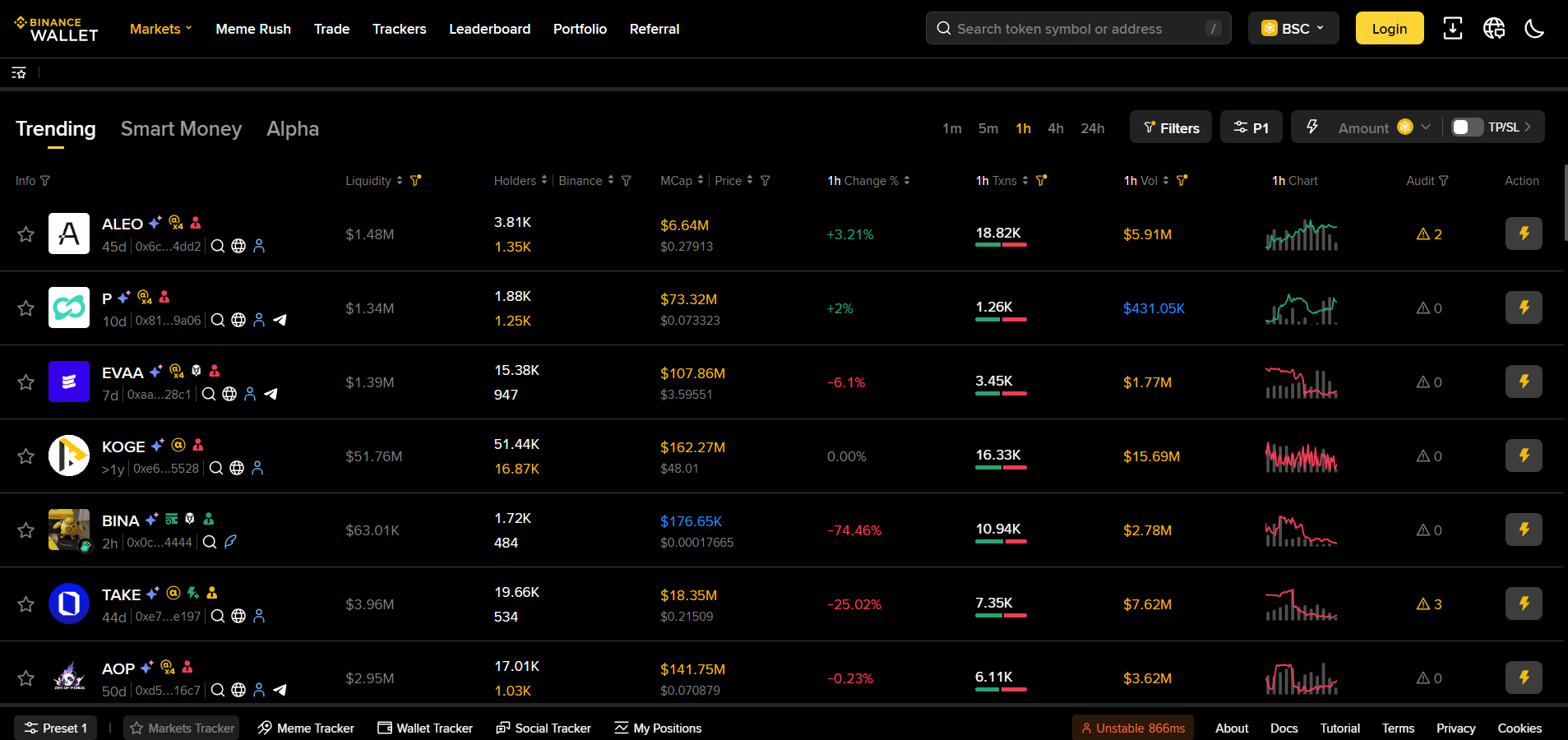Switch to the Smart Money tab
The height and width of the screenshot is (740, 1568).
[181, 128]
